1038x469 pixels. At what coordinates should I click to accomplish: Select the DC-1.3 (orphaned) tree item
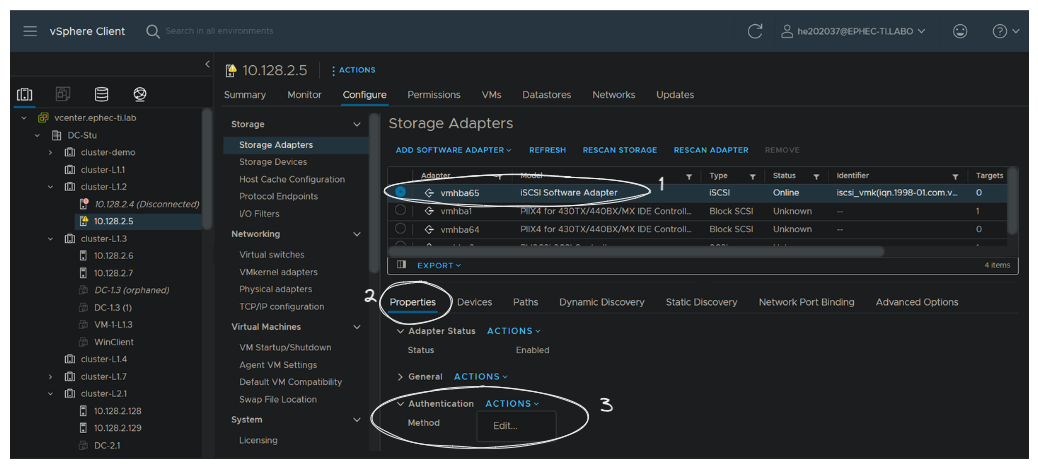[x=132, y=290]
